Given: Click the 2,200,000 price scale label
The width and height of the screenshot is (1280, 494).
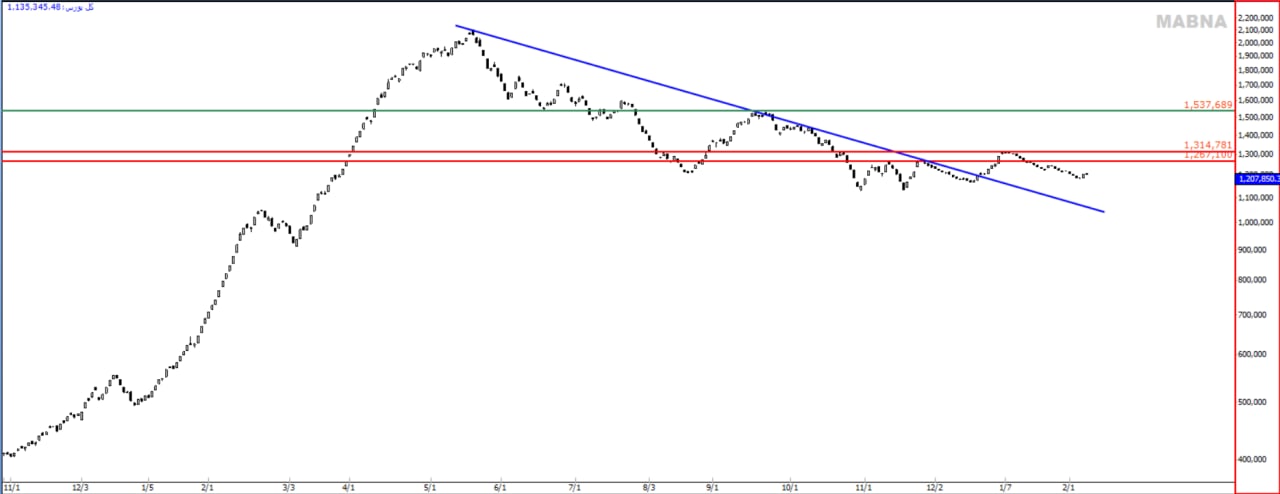Looking at the screenshot, I should 1256,18.
